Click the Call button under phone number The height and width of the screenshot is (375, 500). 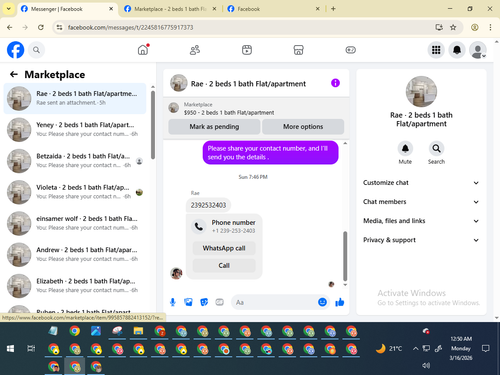(x=224, y=266)
